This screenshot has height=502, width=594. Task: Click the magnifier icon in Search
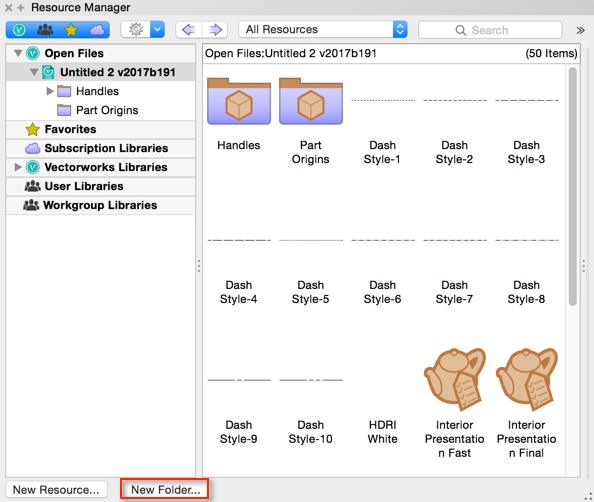460,30
